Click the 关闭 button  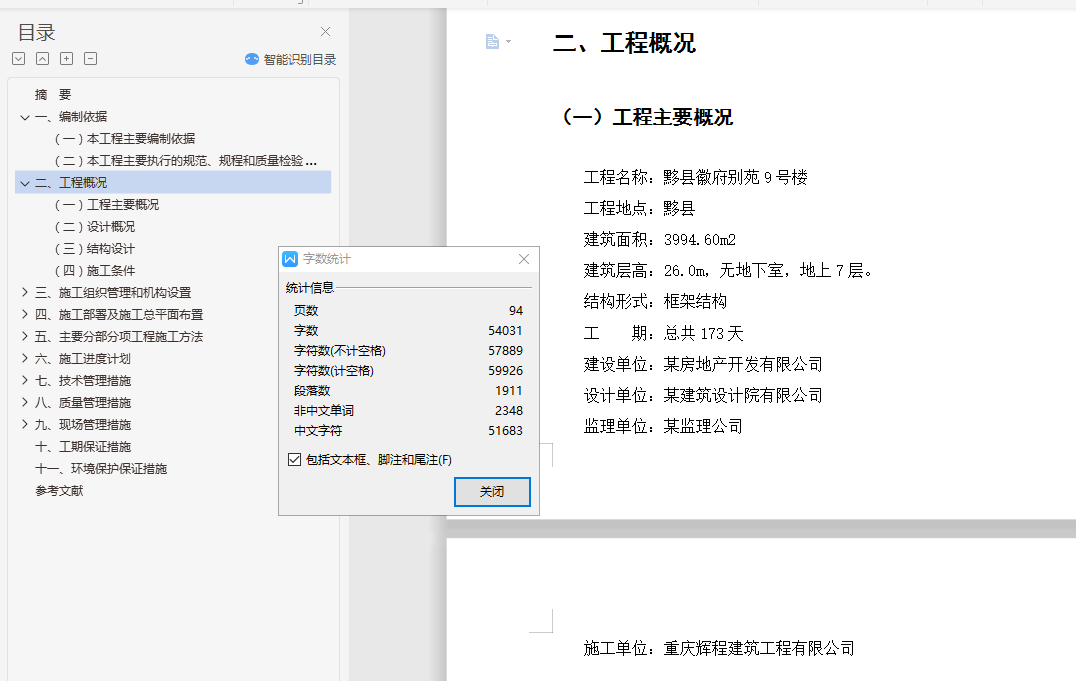click(x=492, y=492)
